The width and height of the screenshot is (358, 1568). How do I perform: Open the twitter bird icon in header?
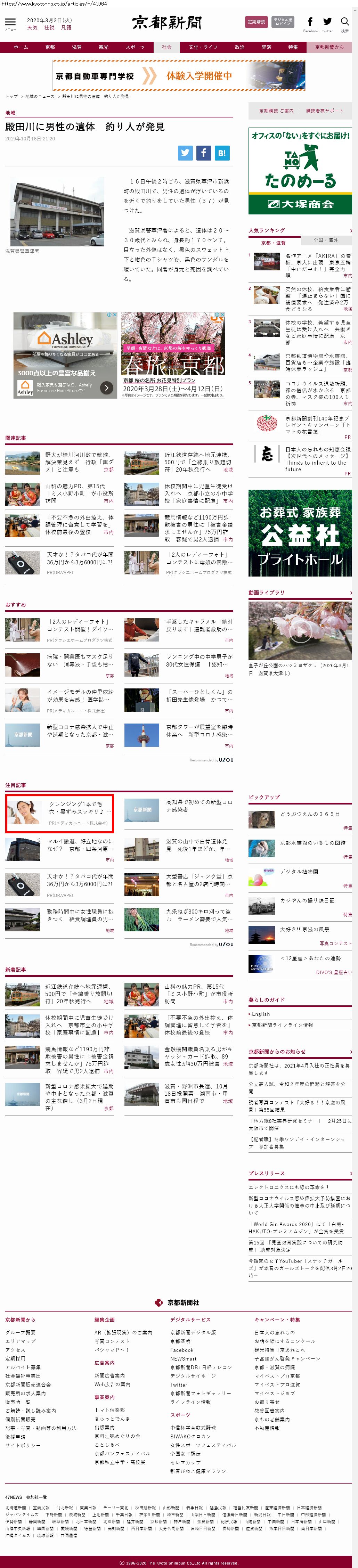point(327,24)
